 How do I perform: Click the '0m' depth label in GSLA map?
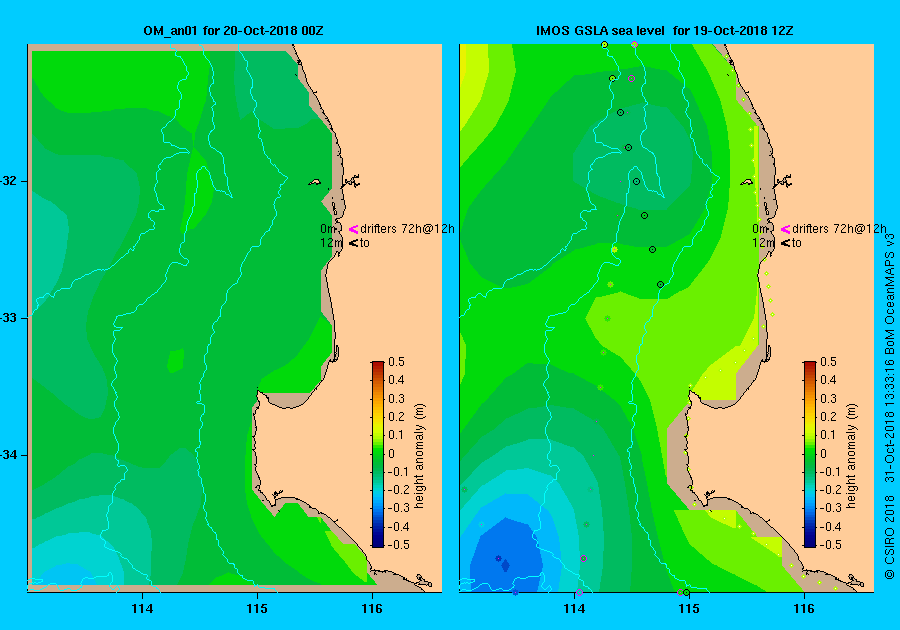coord(760,229)
